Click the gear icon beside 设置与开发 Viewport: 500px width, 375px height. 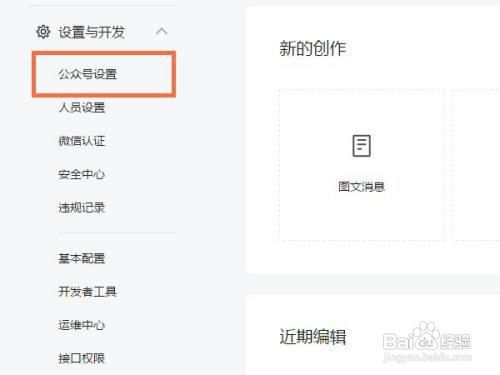tap(43, 32)
